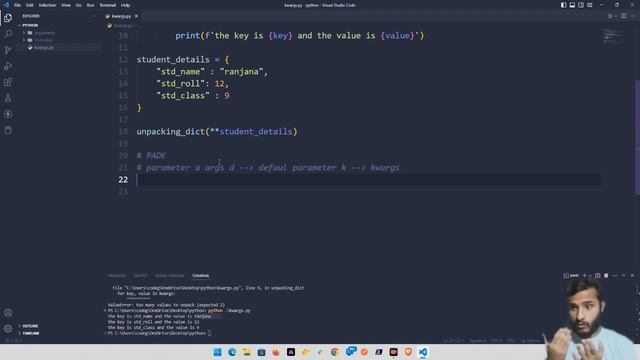Open the Help menu

tap(125, 5)
